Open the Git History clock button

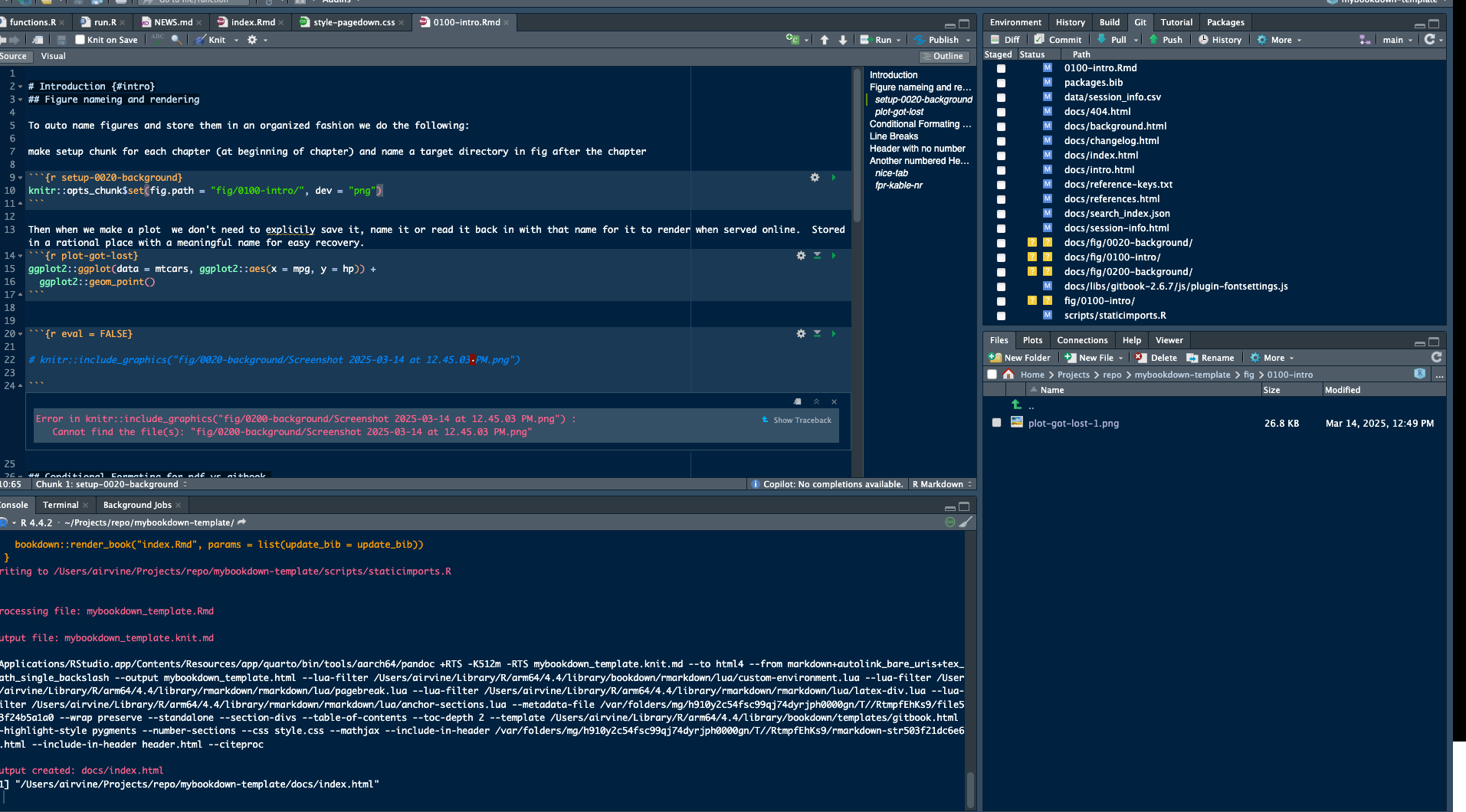(x=1219, y=40)
